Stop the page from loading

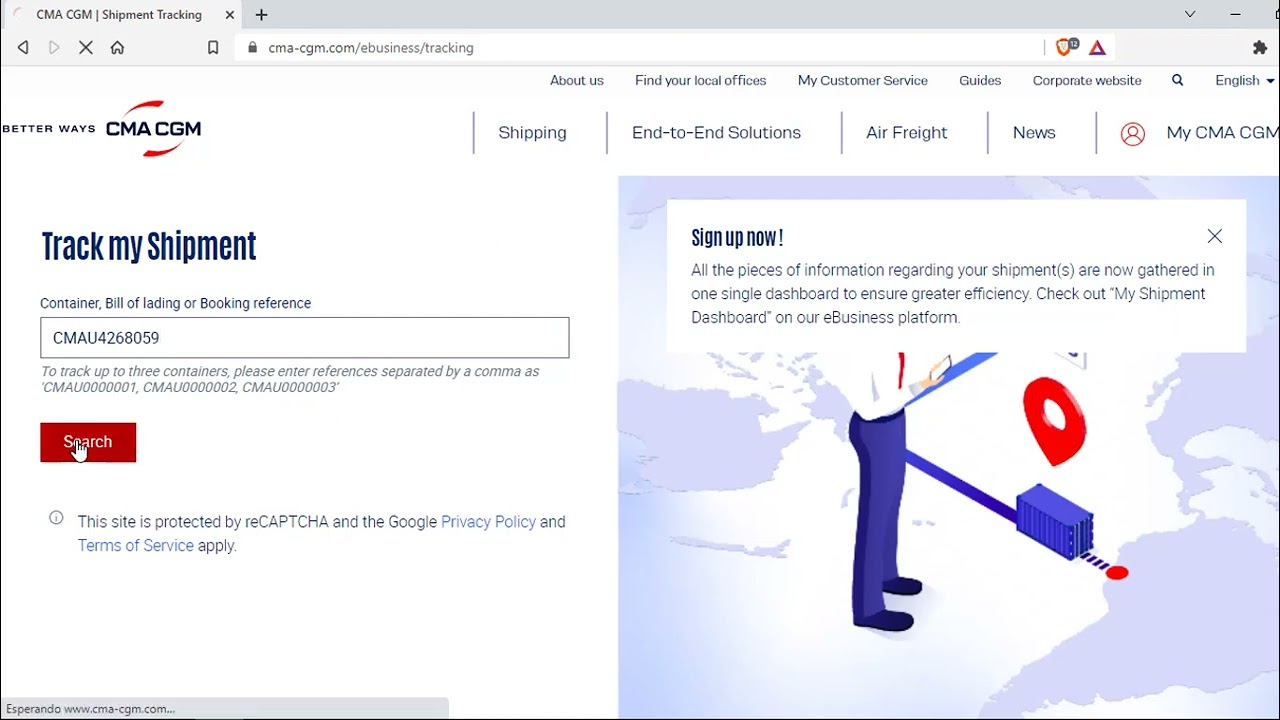click(x=86, y=47)
